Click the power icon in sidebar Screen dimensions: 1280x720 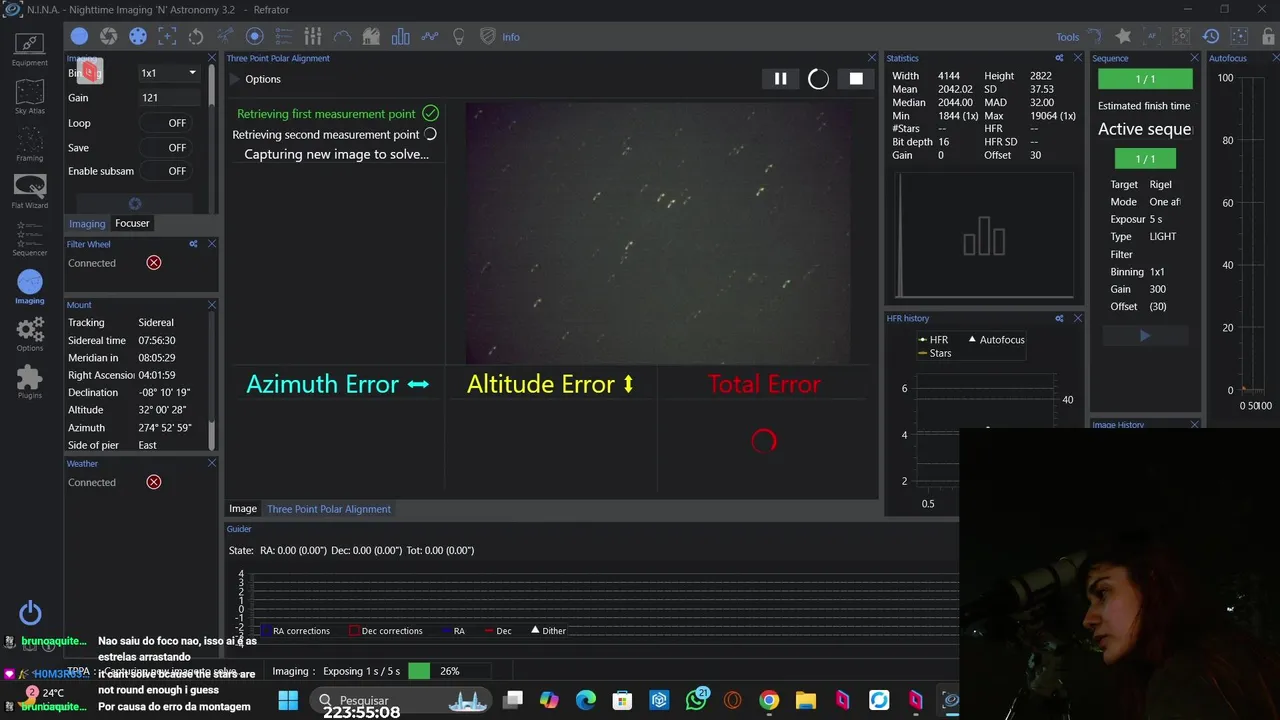coord(30,613)
